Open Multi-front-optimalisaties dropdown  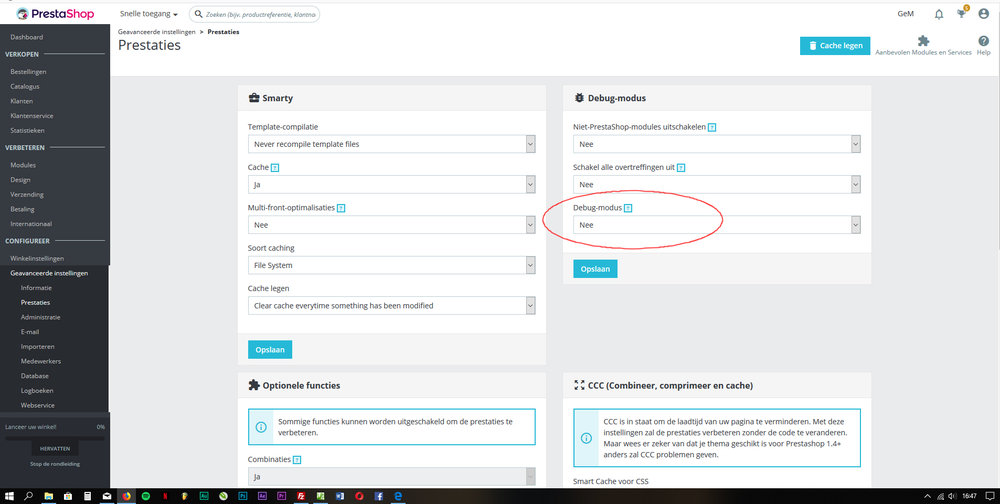pyautogui.click(x=392, y=225)
